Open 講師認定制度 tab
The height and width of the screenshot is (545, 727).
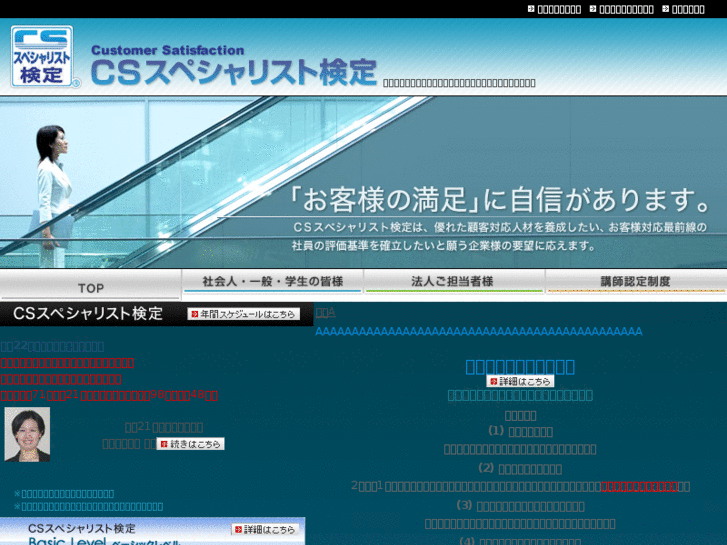pos(636,282)
